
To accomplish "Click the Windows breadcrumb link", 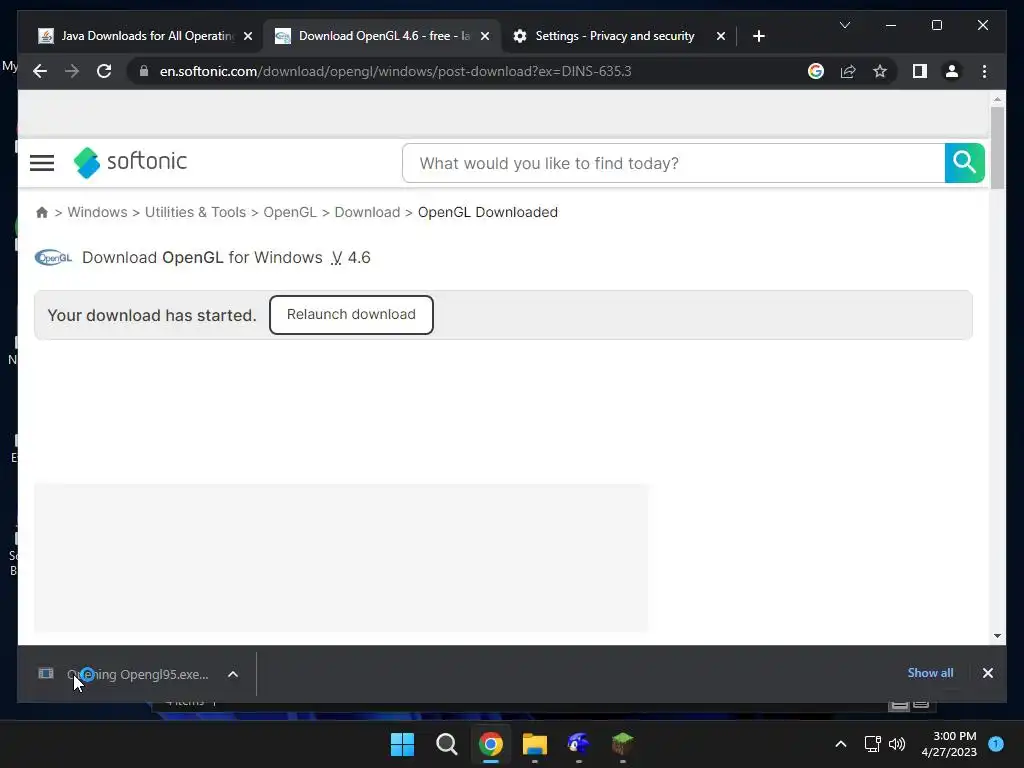I will coord(97,212).
